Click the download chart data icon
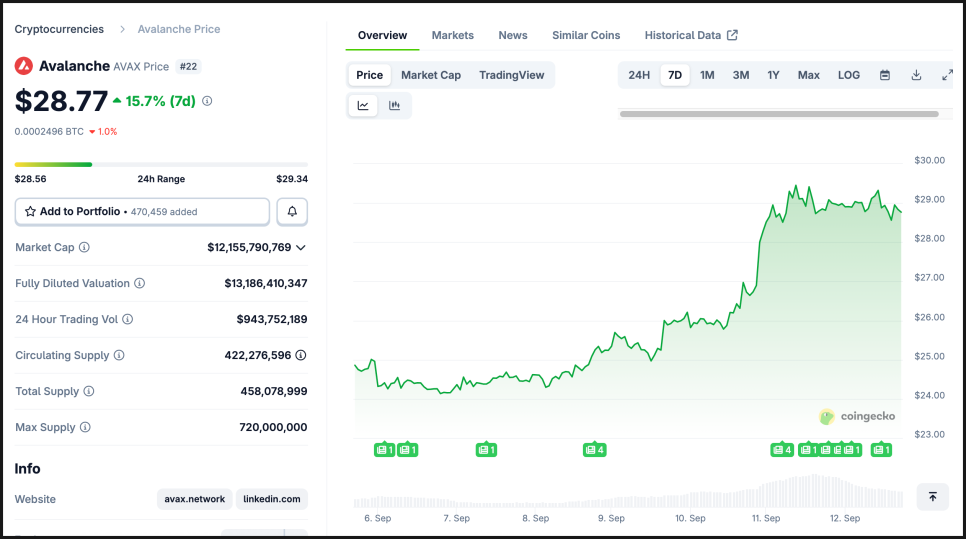This screenshot has height=539, width=966. [916, 75]
